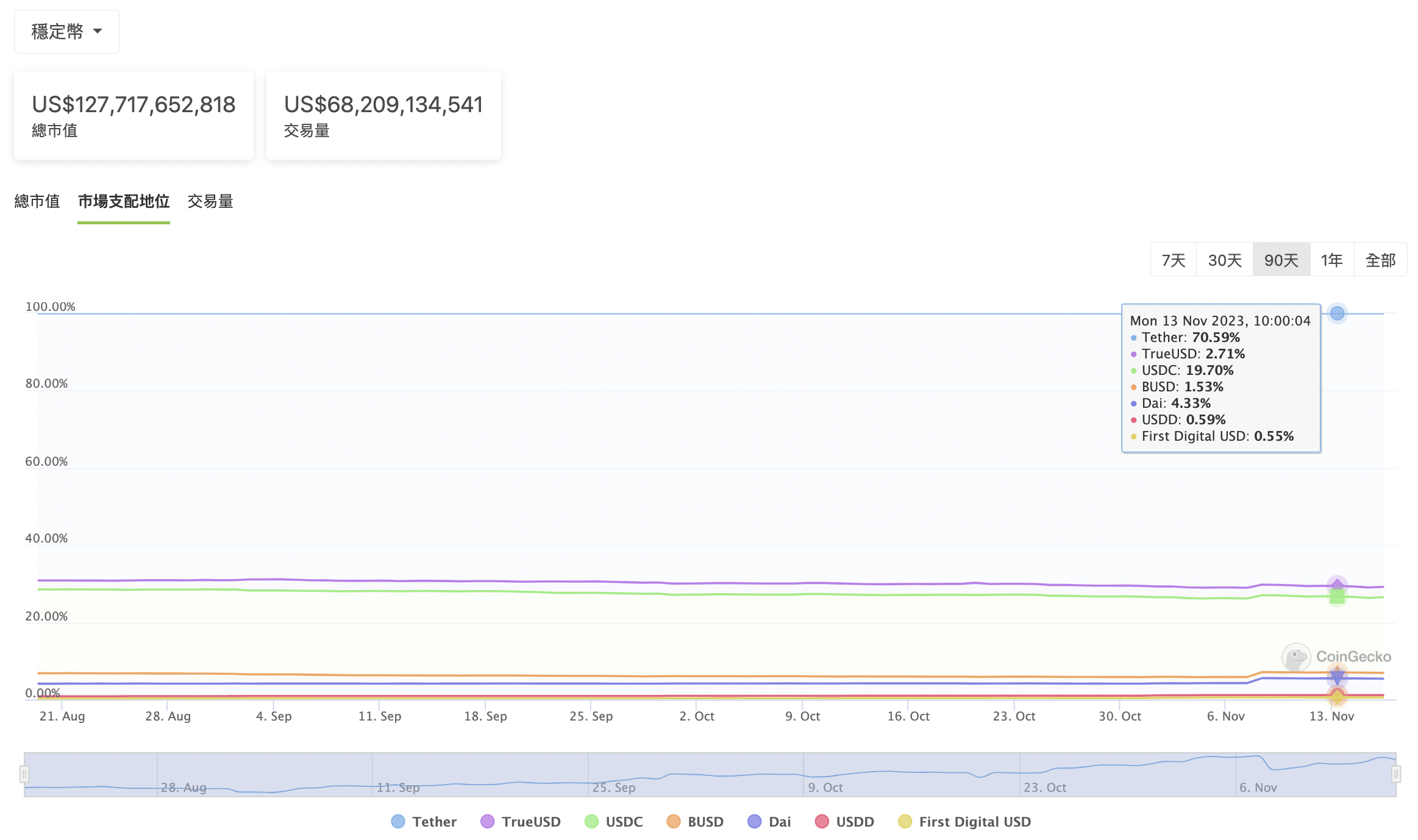Set chart range to 7天
The width and height of the screenshot is (1418, 840).
pos(1174,260)
